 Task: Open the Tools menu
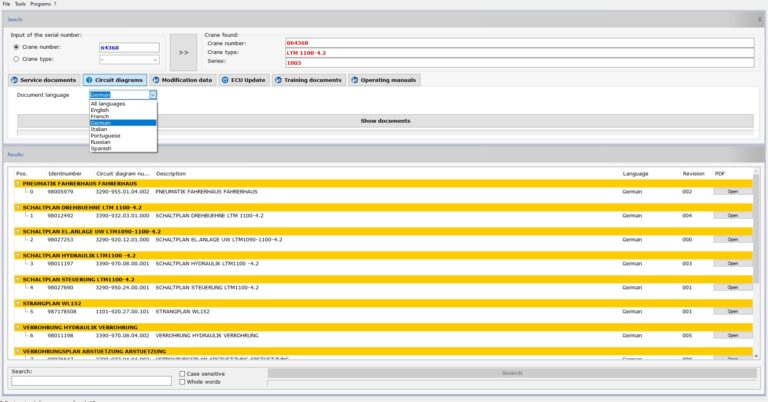tap(20, 4)
